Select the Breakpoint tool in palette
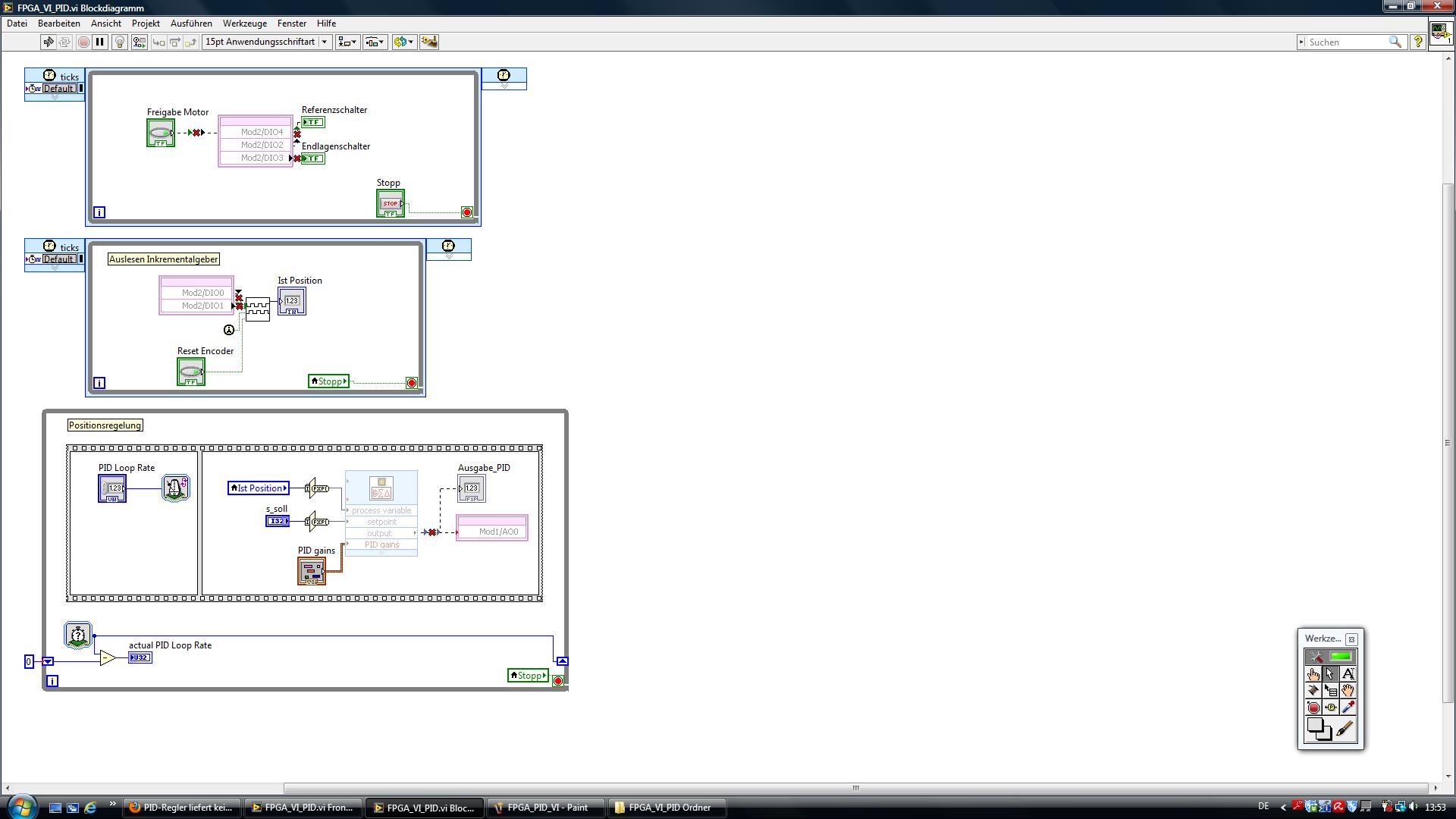This screenshot has width=1456, height=819. 1313,708
